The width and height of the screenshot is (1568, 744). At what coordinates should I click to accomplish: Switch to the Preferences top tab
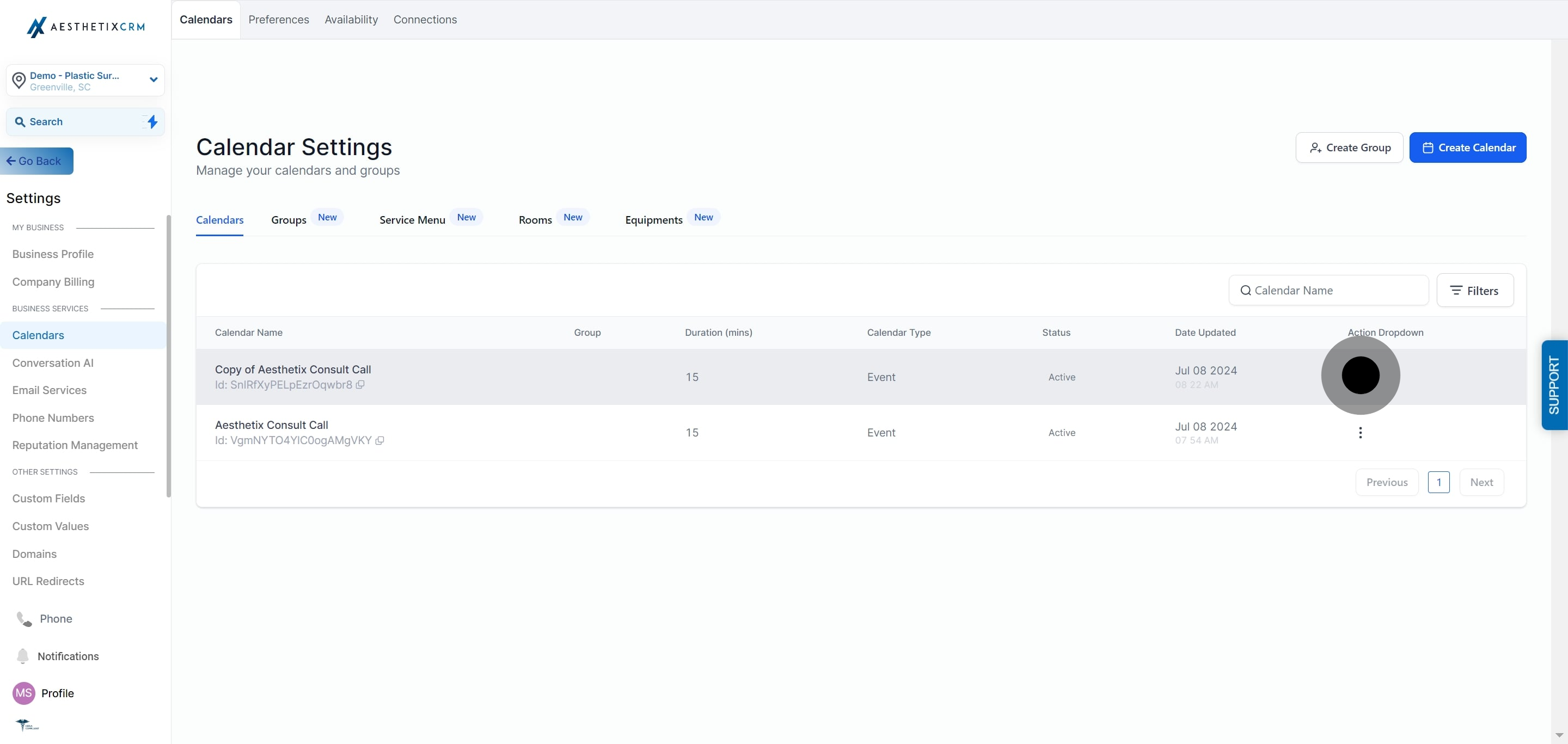278,20
